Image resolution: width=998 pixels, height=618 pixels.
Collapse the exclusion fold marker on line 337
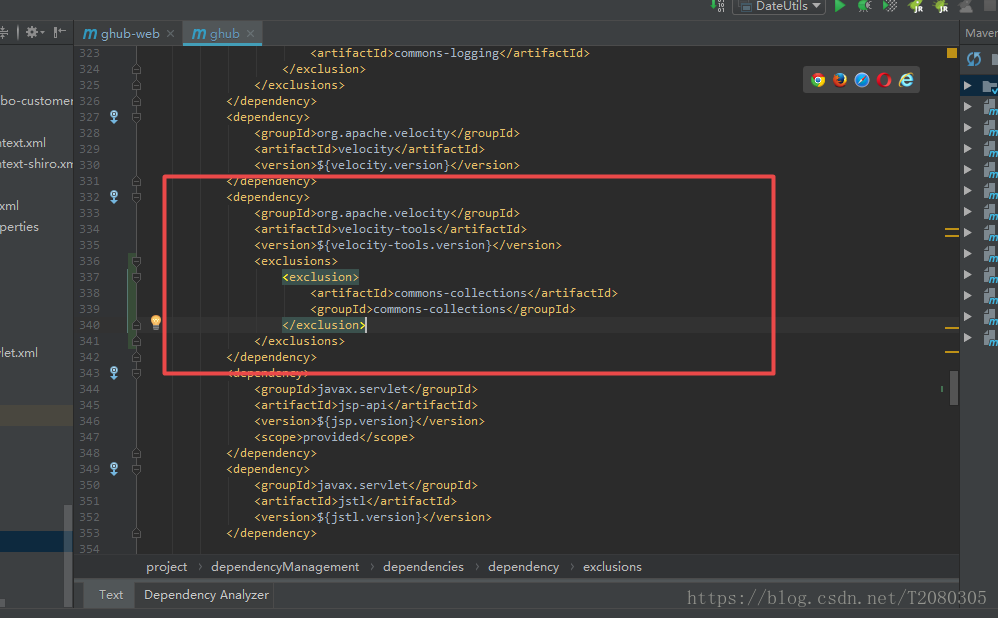[x=136, y=277]
